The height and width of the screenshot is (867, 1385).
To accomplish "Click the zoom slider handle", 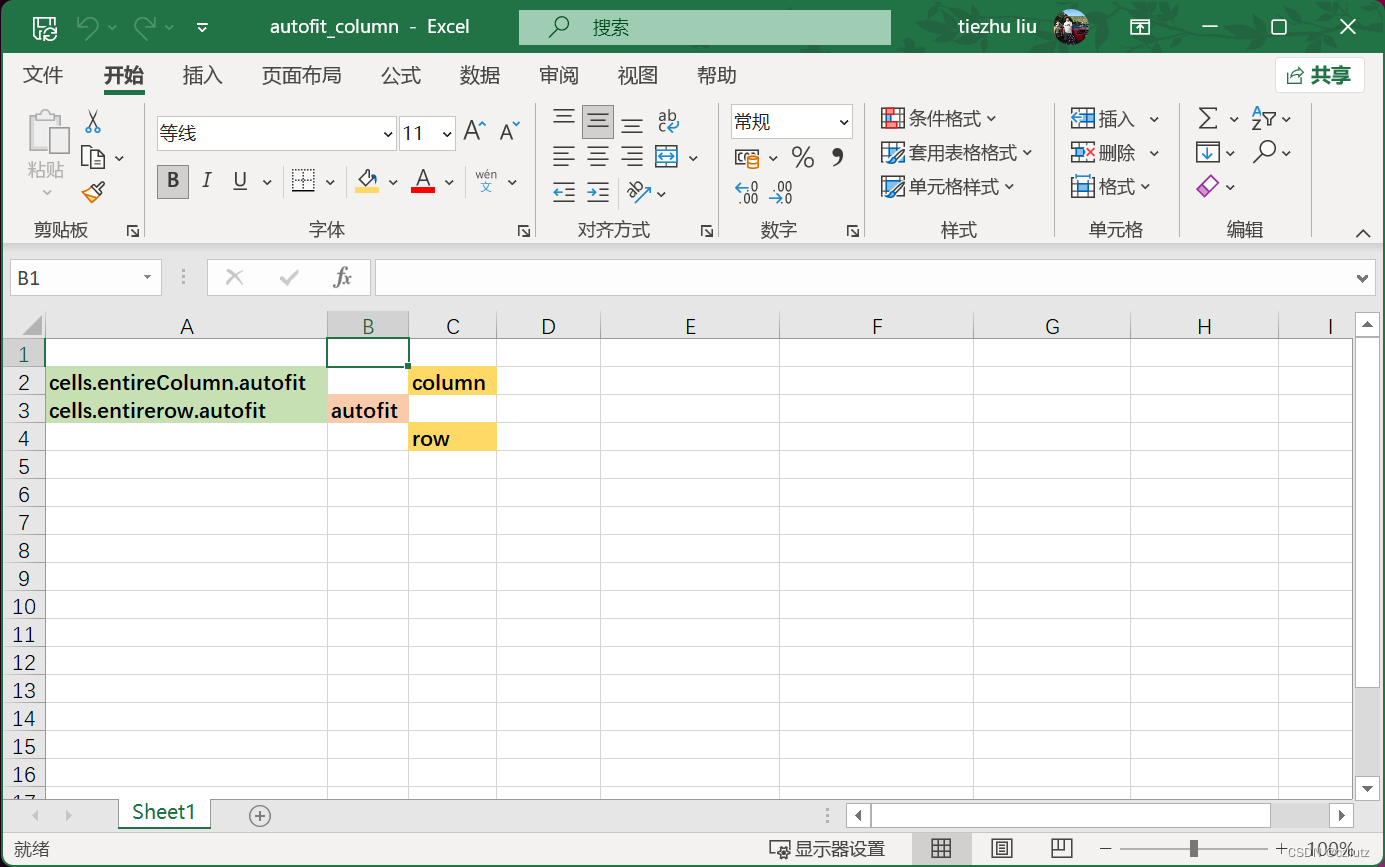I will coord(1193,849).
